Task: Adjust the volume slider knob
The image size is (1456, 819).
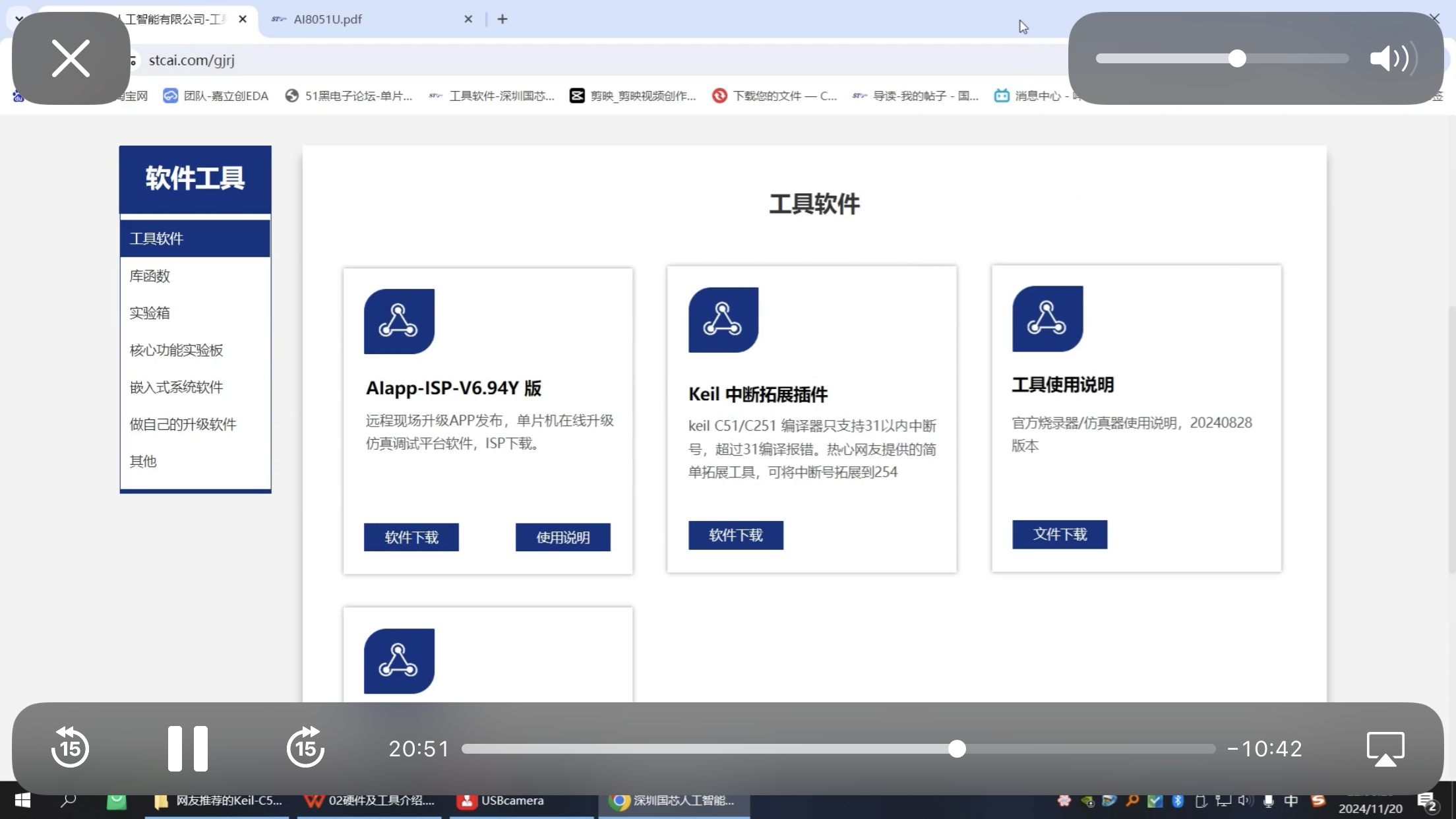Action: [1237, 59]
